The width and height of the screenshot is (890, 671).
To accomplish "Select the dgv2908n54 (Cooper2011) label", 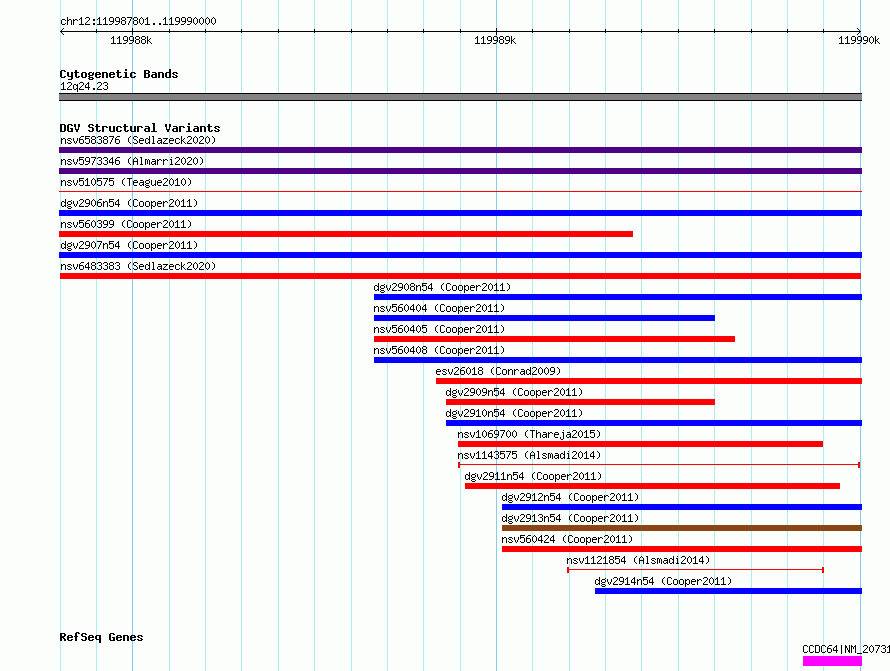I will click(x=442, y=287).
